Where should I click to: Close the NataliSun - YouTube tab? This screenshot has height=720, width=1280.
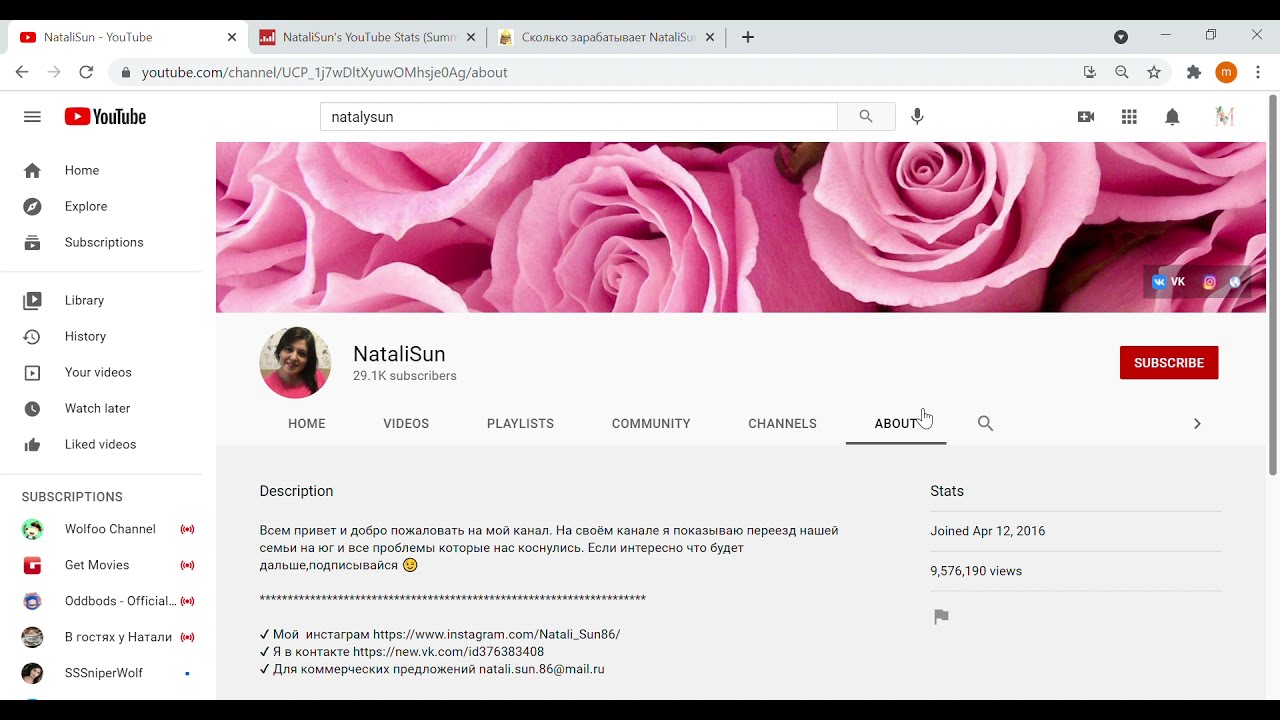point(232,37)
